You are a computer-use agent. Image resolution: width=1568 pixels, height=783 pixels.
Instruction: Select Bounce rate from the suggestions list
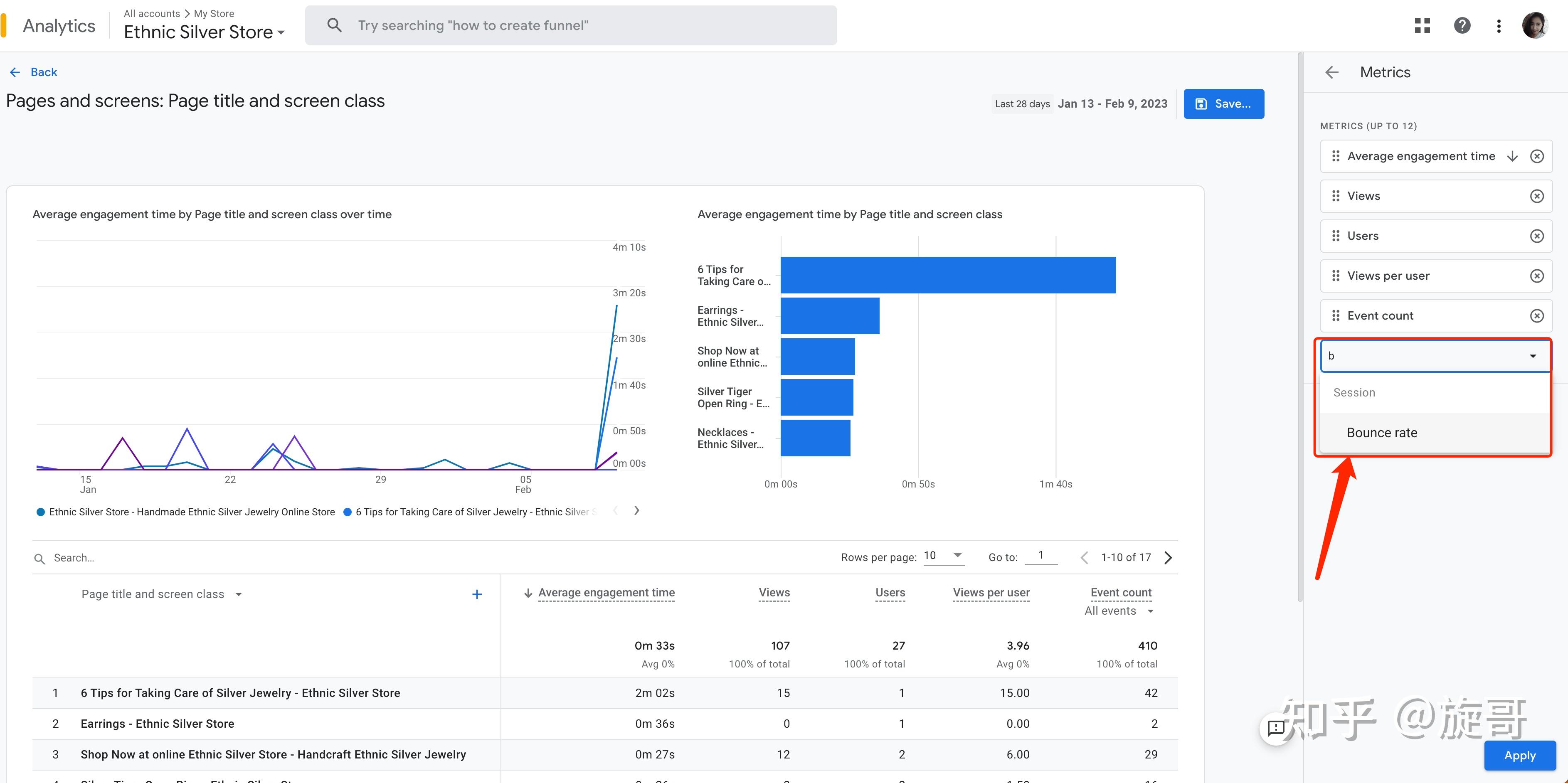point(1382,433)
